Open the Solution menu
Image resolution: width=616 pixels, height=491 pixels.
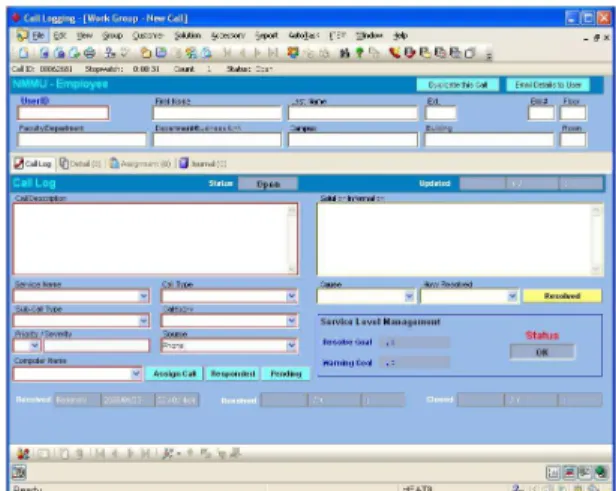tap(187, 36)
